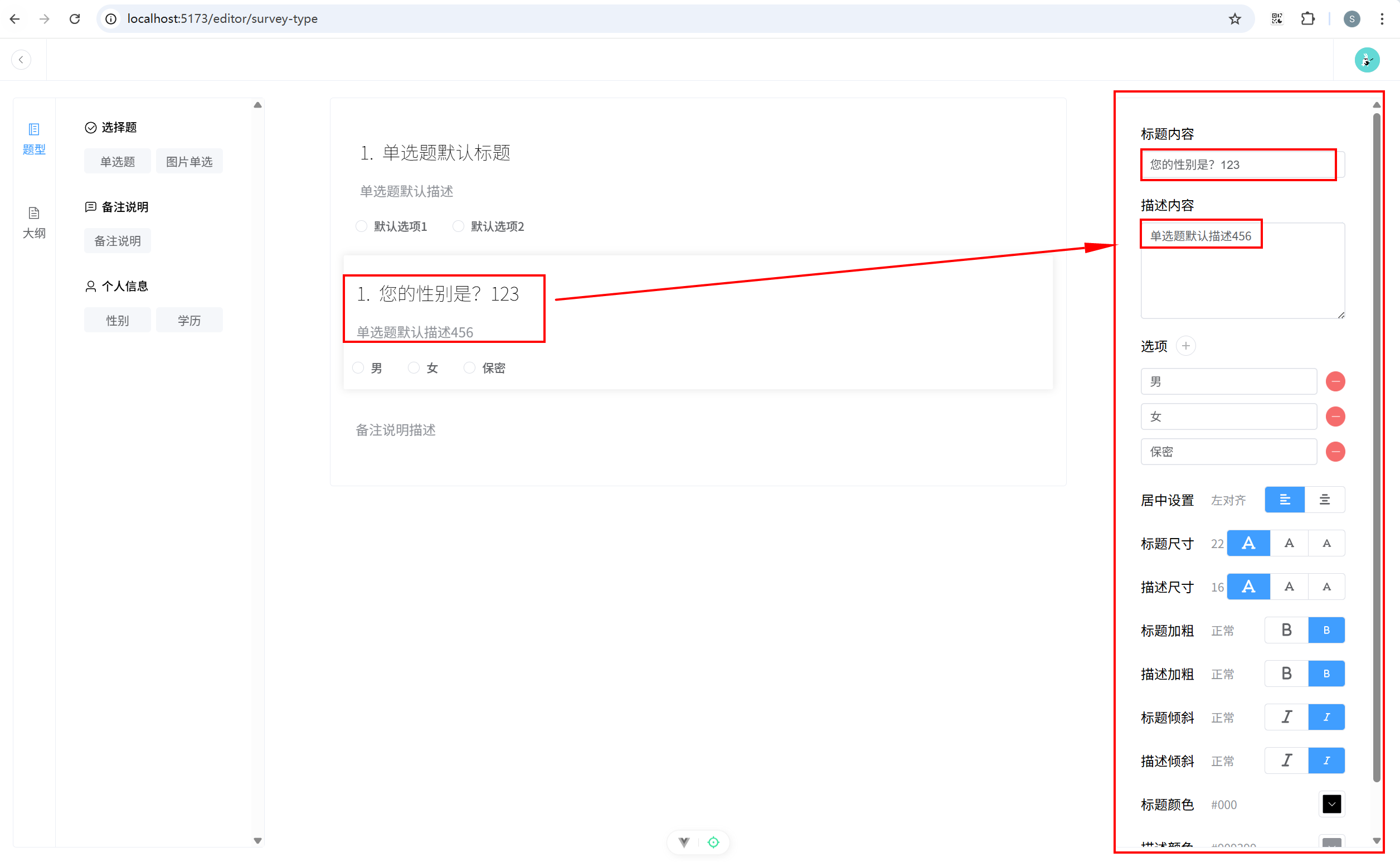Add a 图片单选 question component
Viewport: 1400px width, 862px height.
pyautogui.click(x=189, y=161)
